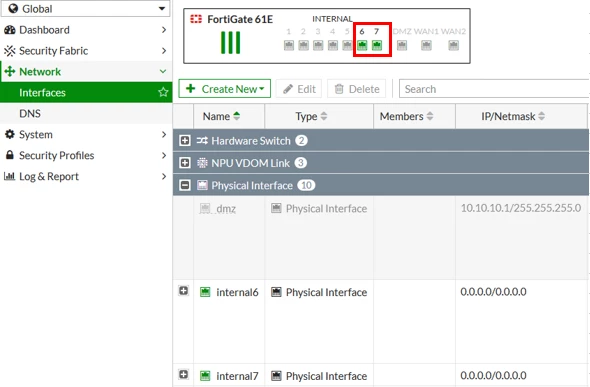Open the Create New dropdown

coord(225,89)
